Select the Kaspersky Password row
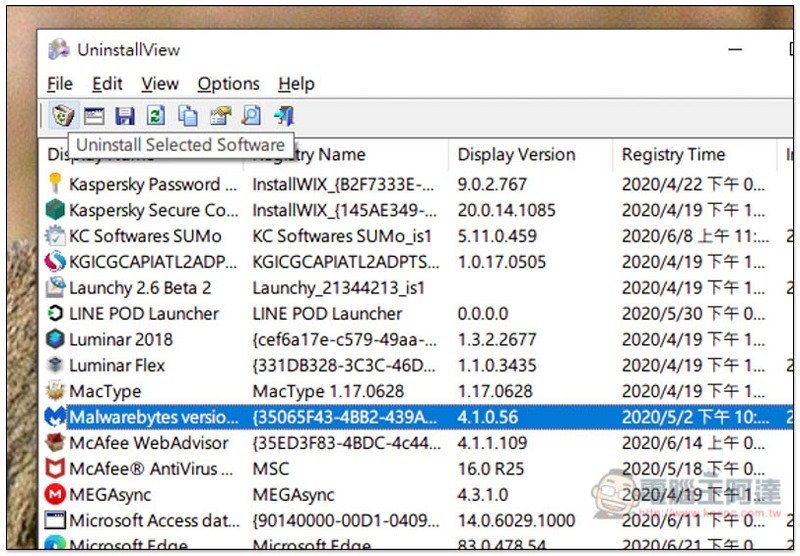 point(144,185)
